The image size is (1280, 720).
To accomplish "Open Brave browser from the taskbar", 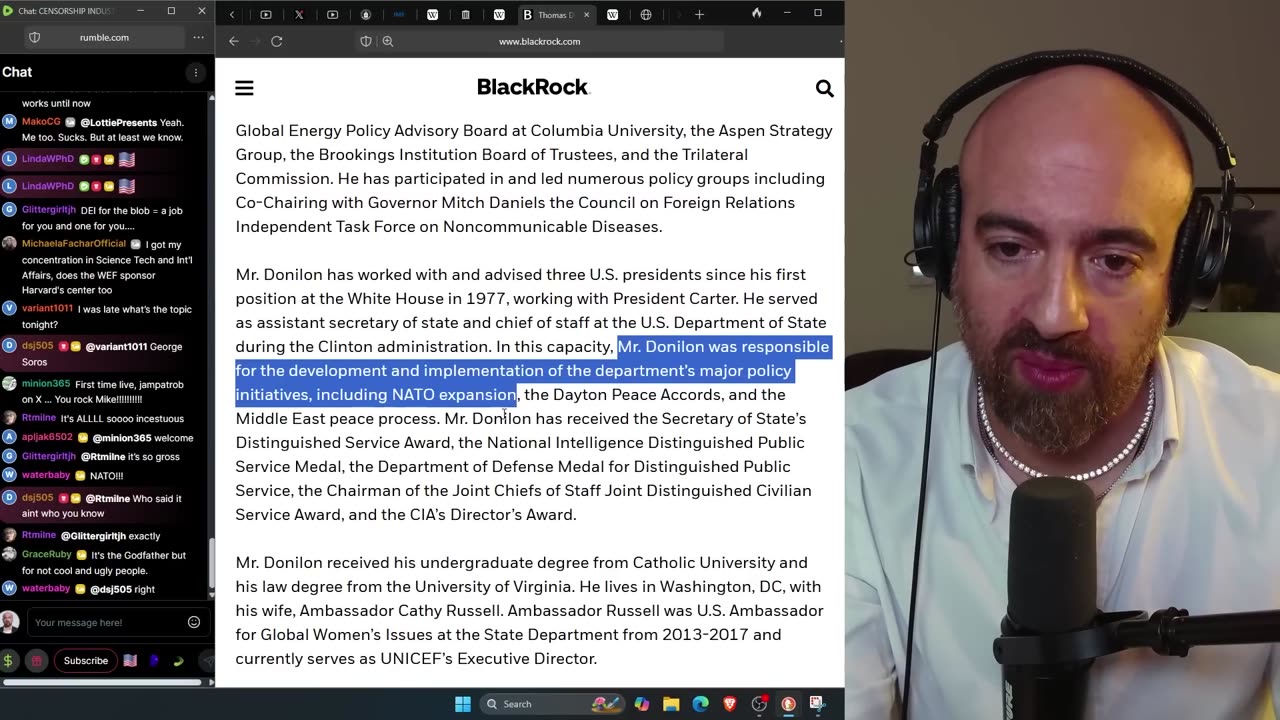I will click(x=730, y=704).
